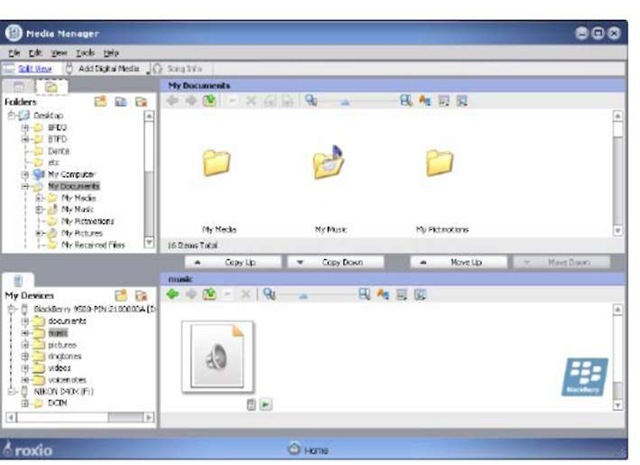Collapse the BlackBerry device node
This screenshot has width=640, height=465.
11,309
